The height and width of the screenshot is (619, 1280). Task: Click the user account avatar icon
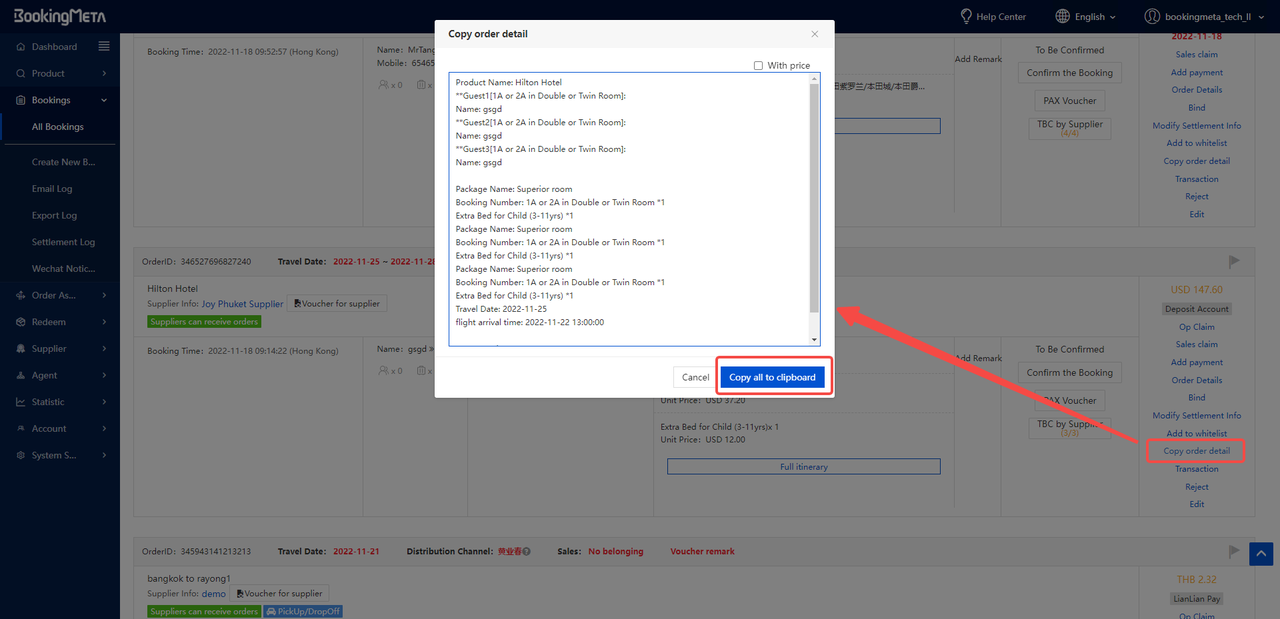1152,16
